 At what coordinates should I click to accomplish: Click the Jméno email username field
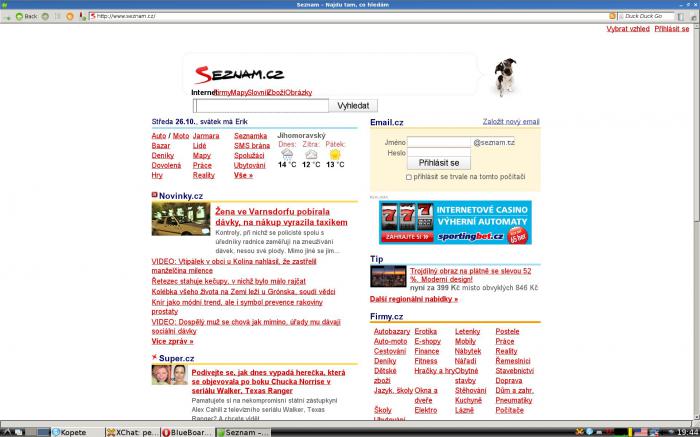click(x=439, y=142)
